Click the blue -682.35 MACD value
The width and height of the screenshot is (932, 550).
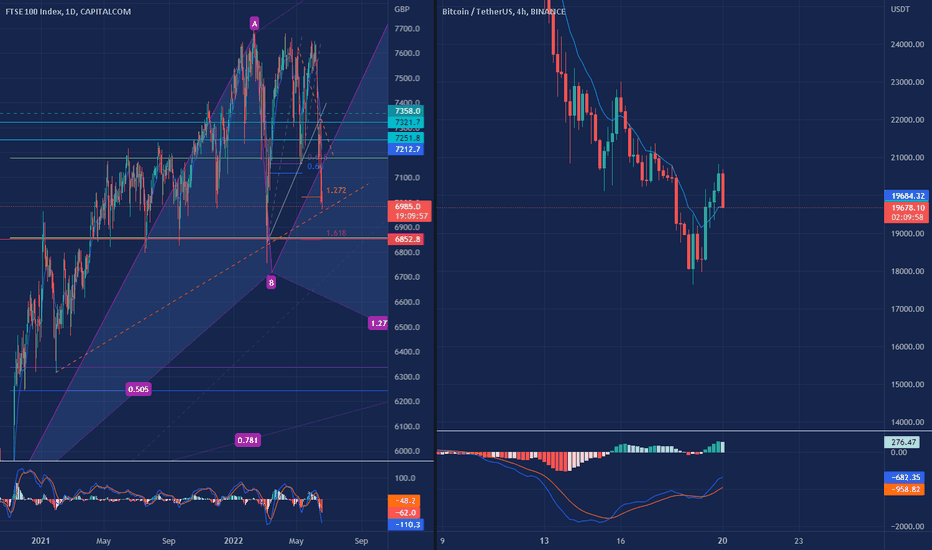pyautogui.click(x=905, y=477)
